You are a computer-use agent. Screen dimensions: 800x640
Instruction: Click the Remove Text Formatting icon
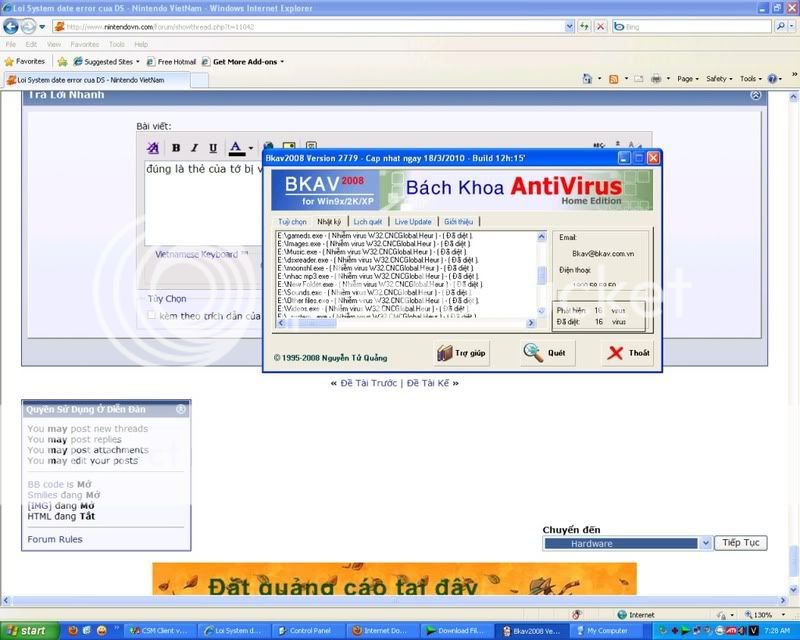[153, 148]
